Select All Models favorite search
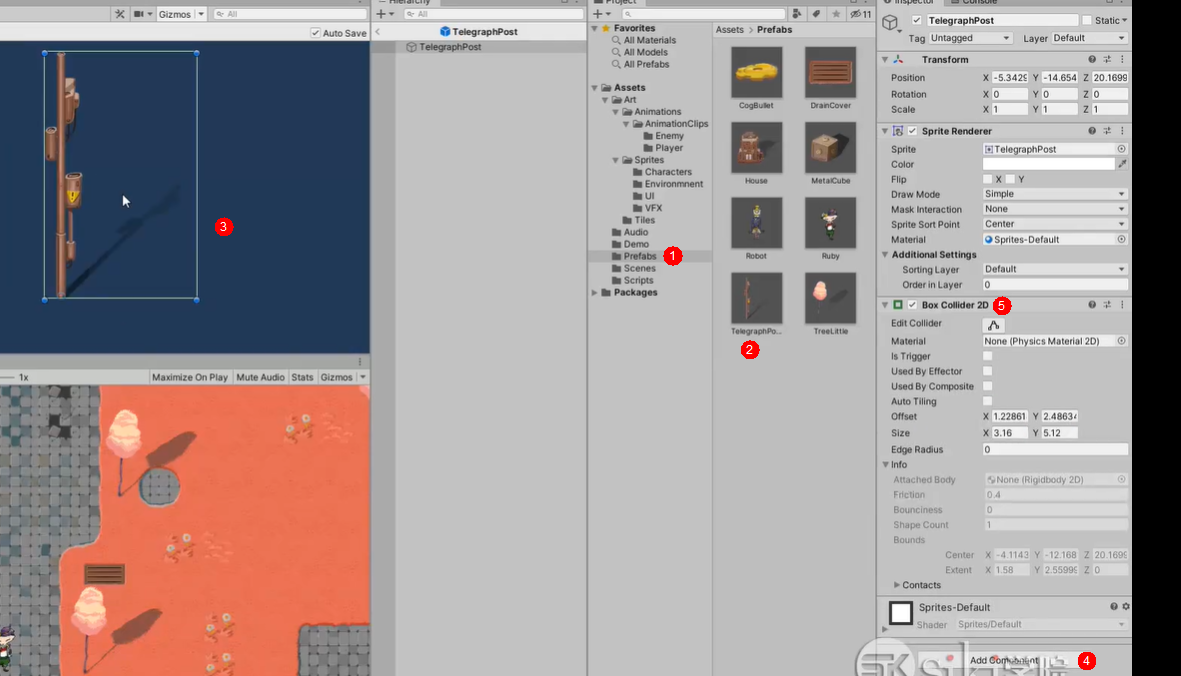The height and width of the screenshot is (676, 1181). [x=645, y=52]
